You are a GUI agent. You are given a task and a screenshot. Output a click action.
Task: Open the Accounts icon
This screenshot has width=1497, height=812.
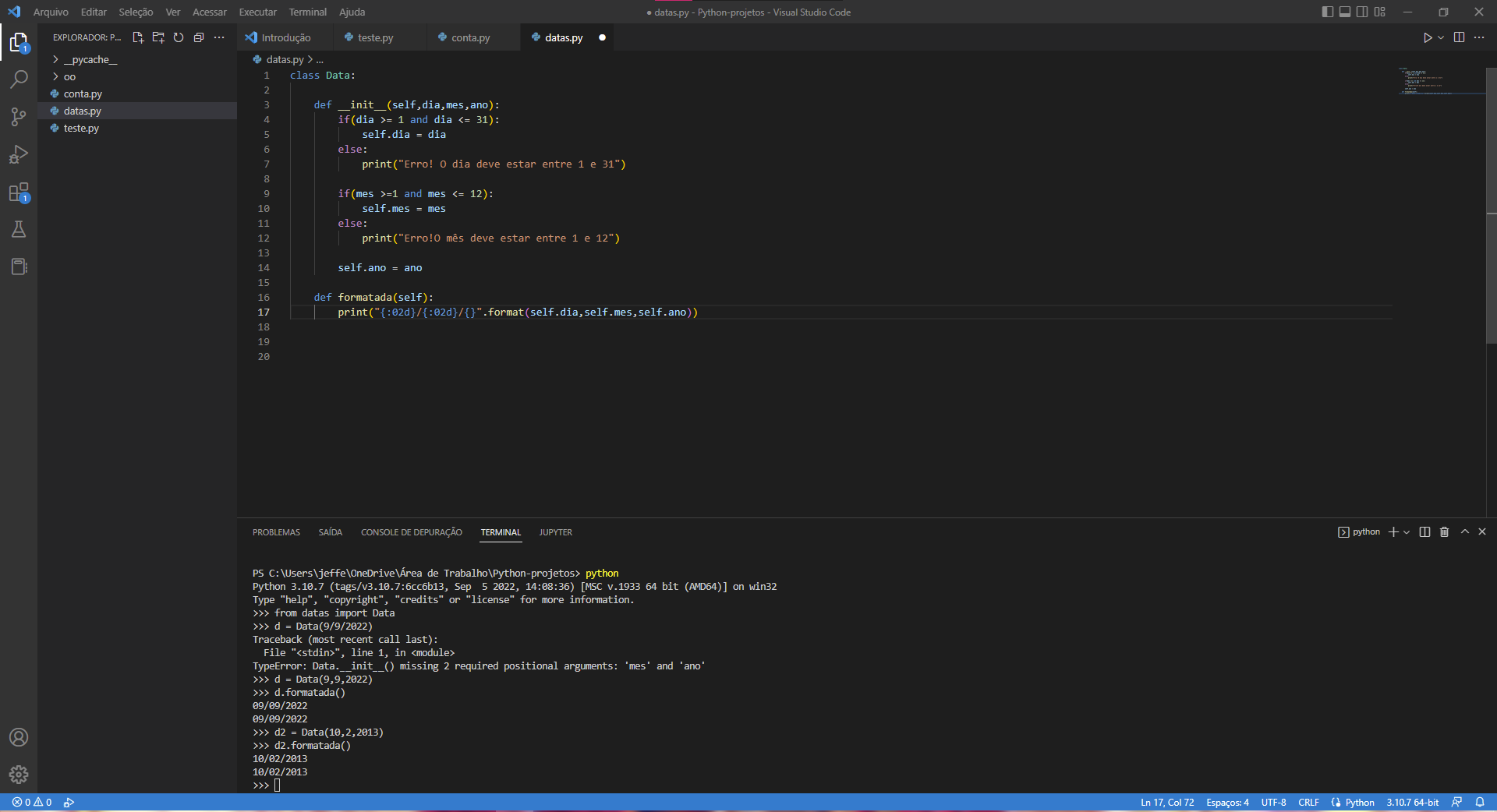point(19,737)
